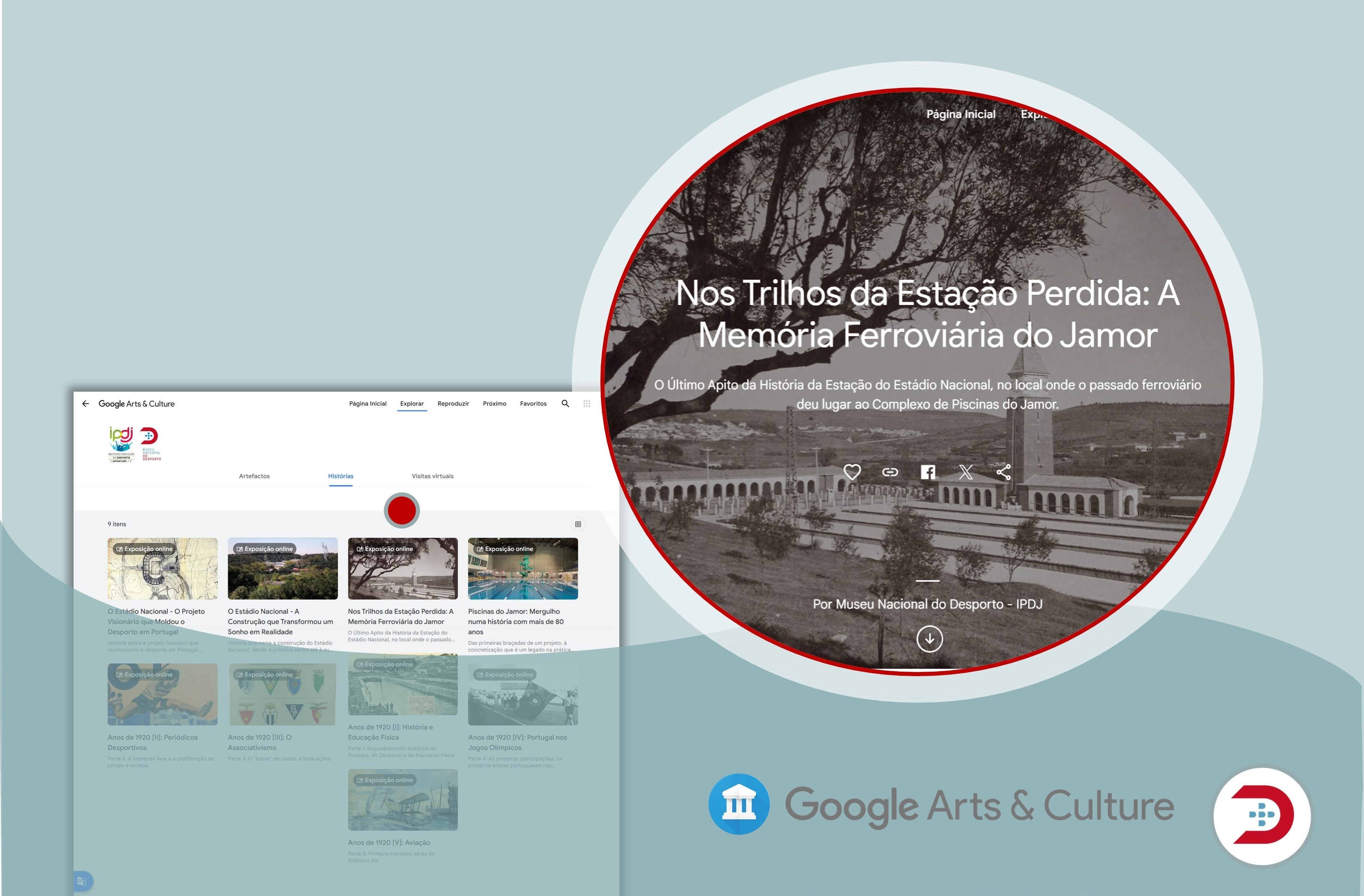Switch to the Histórias tab

341,476
